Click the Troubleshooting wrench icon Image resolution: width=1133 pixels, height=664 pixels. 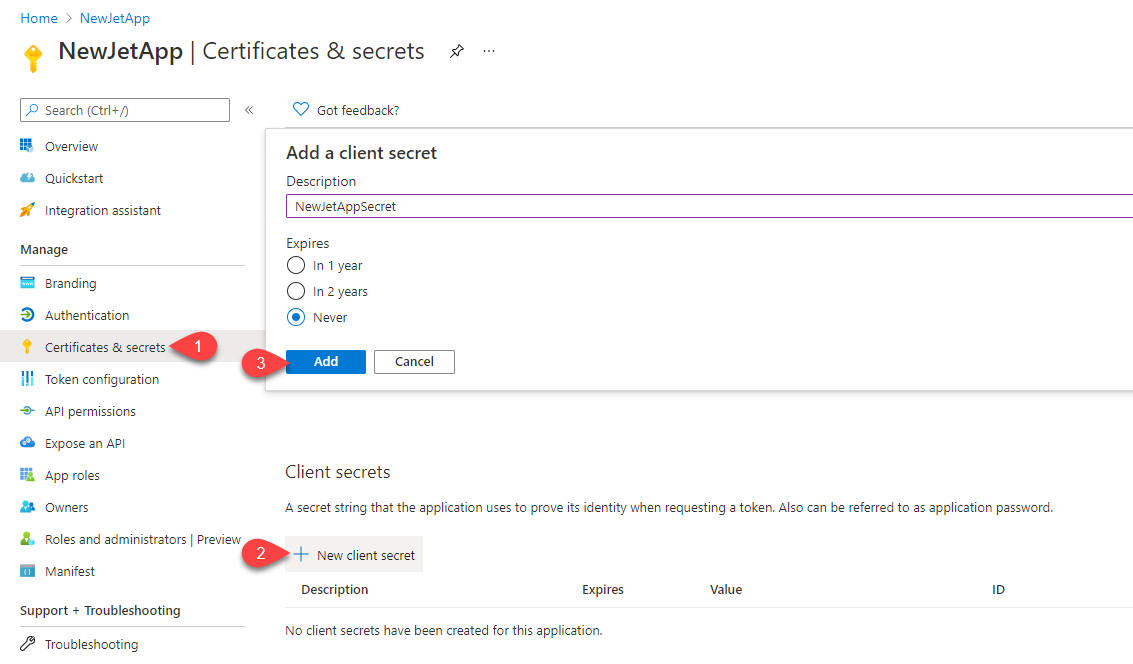[27, 643]
